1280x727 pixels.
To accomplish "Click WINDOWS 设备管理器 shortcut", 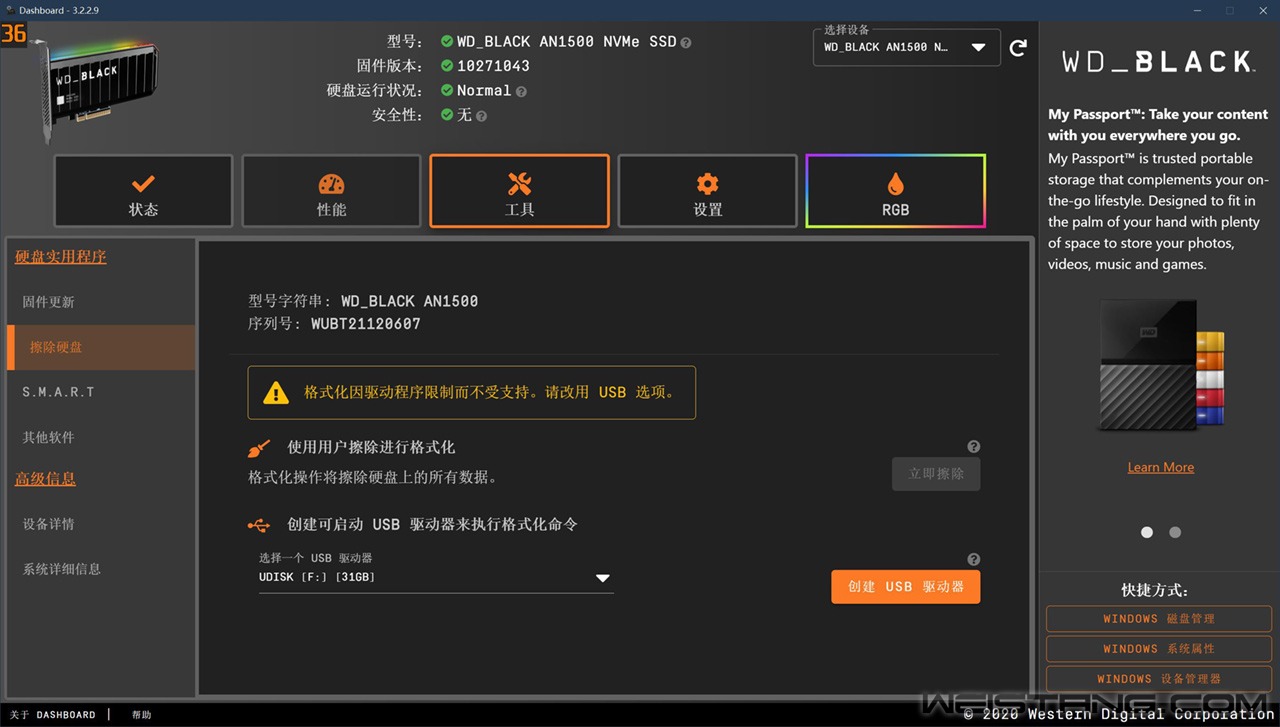I will tap(1159, 678).
